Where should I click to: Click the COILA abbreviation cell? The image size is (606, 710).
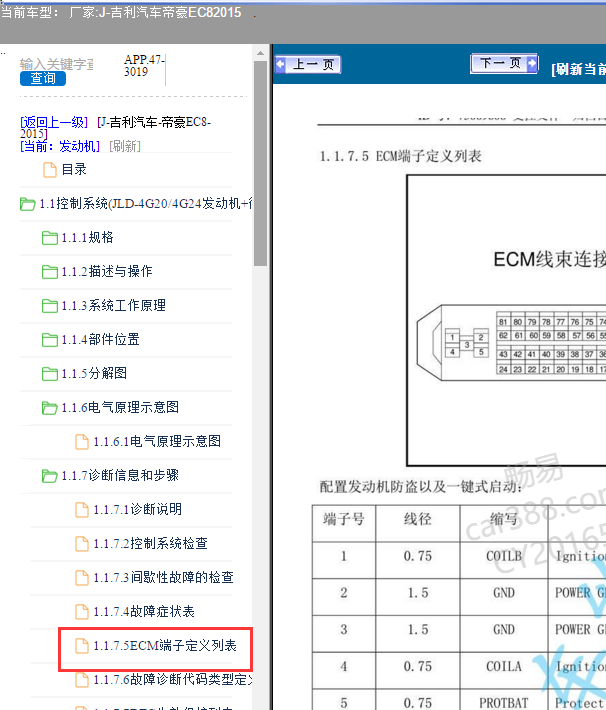pos(504,666)
